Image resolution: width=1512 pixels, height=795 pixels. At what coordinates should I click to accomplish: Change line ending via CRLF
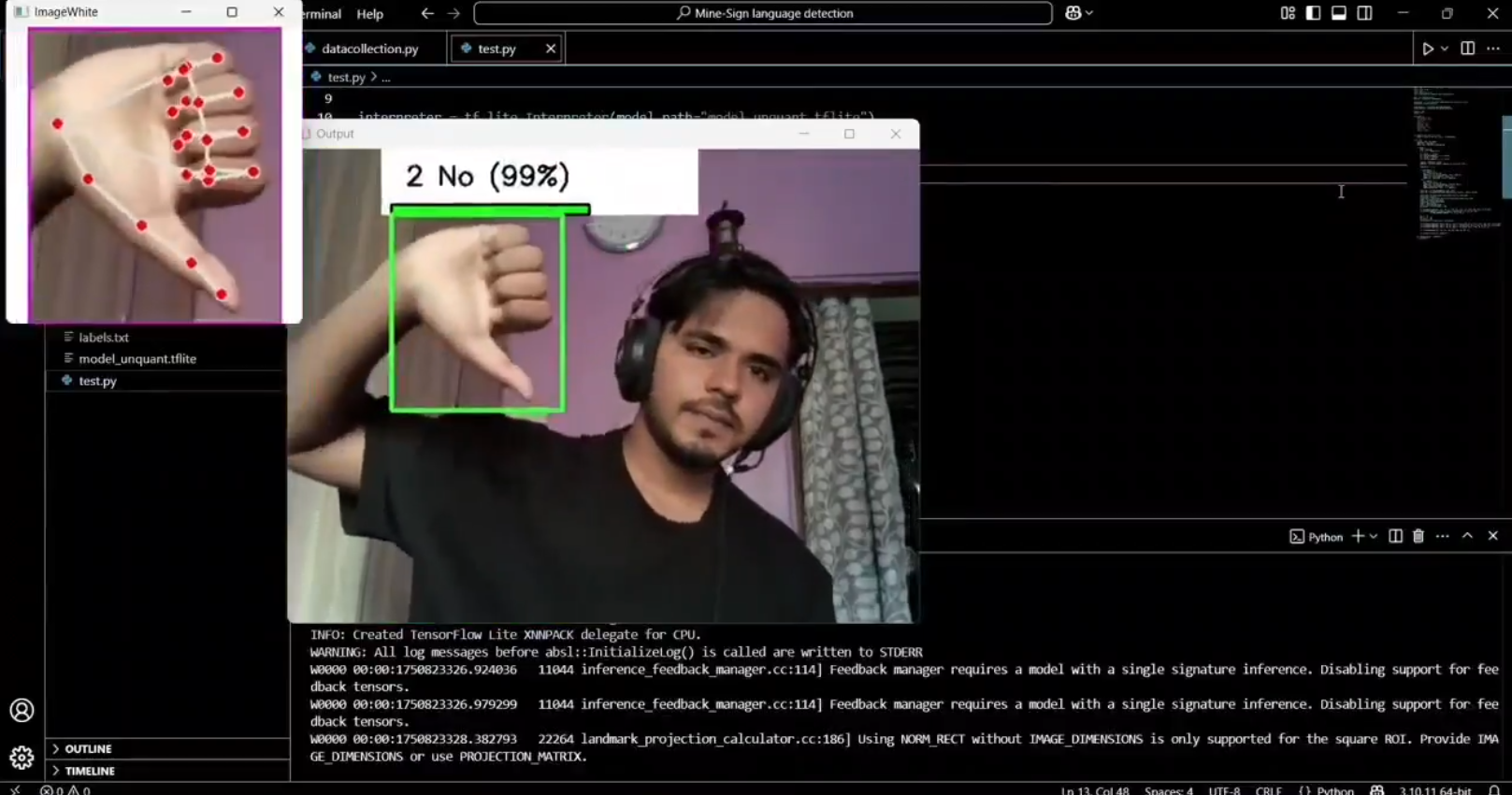point(1269,790)
